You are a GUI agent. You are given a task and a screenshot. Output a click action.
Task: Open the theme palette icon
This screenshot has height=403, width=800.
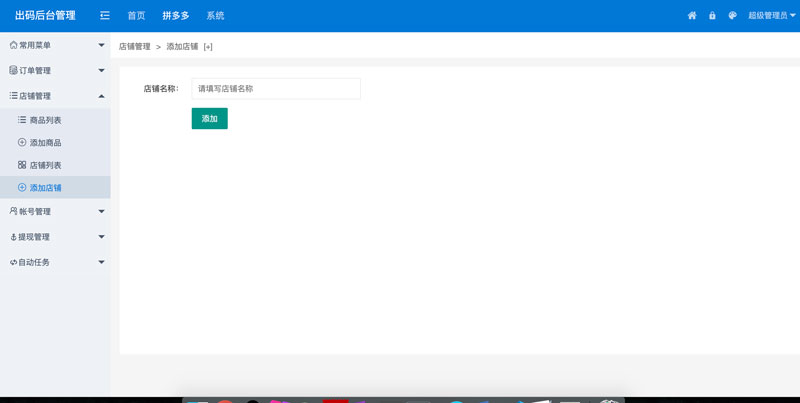coord(733,15)
